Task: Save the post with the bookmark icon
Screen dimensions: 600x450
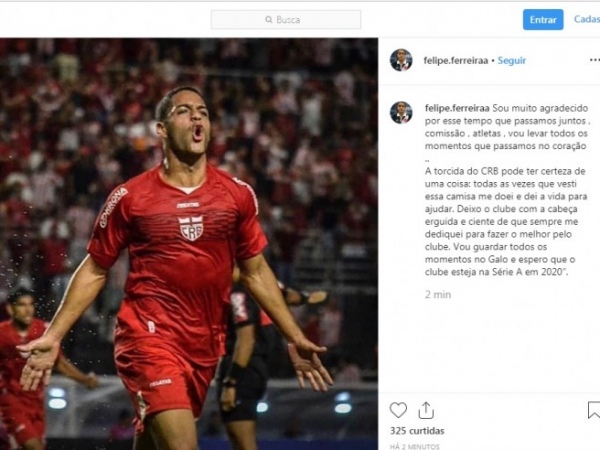Action: tap(594, 410)
